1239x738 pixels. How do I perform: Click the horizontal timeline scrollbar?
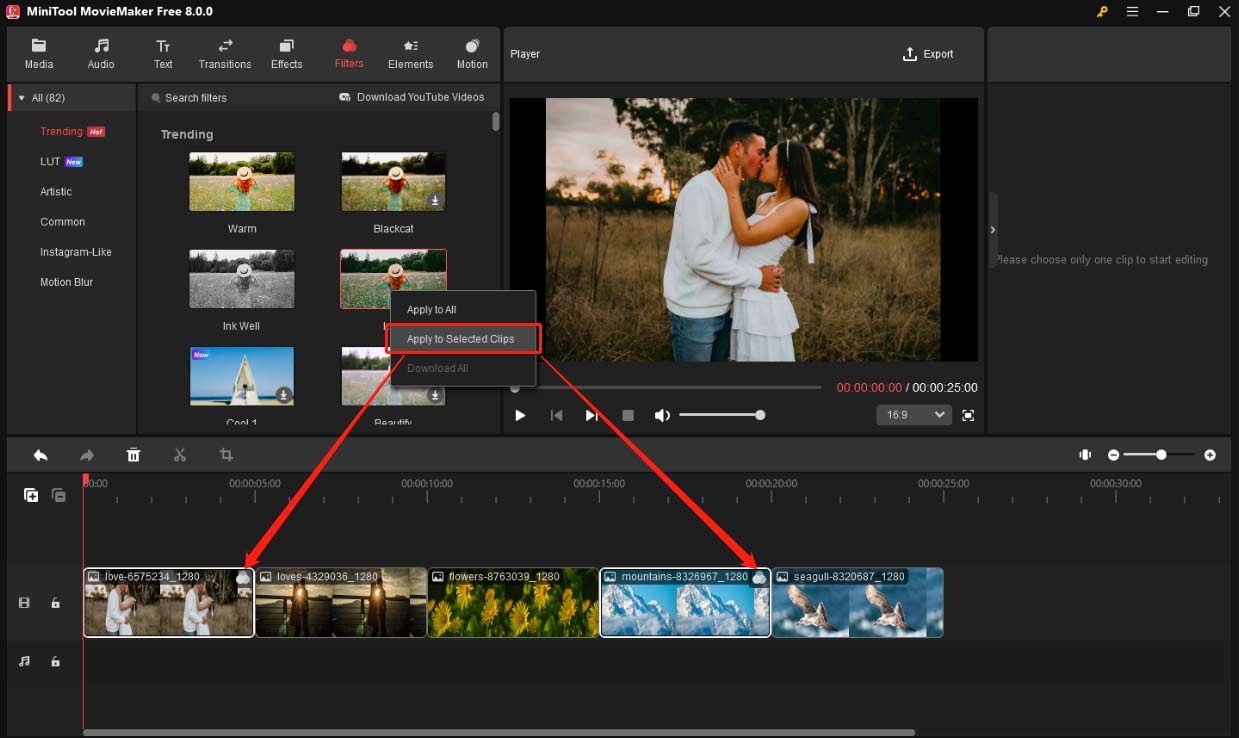[x=499, y=733]
